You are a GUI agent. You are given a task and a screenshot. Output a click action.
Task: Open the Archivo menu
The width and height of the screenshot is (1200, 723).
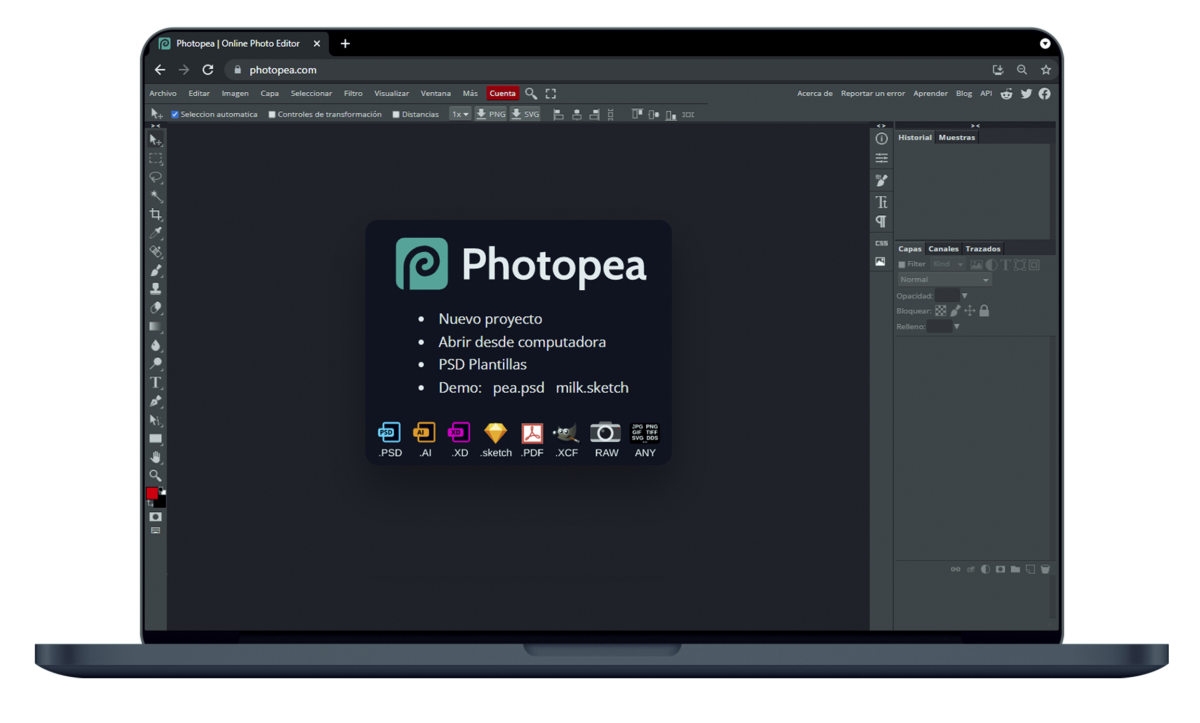[x=163, y=93]
